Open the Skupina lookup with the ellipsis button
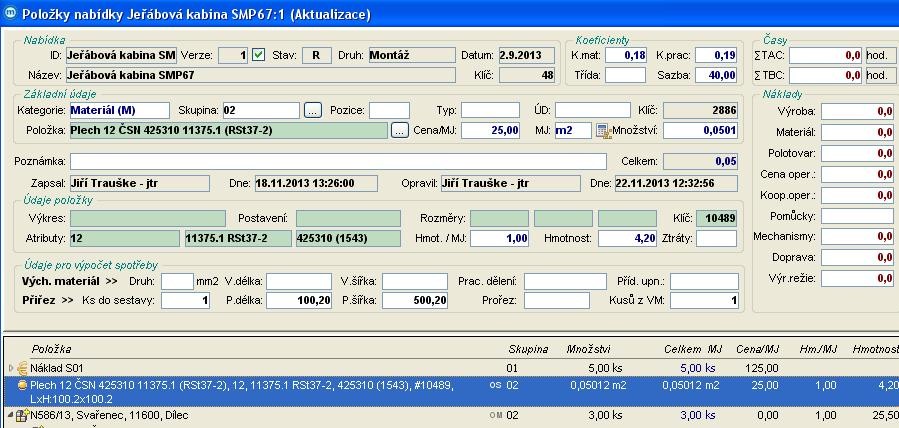Image resolution: width=899 pixels, height=428 pixels. coord(313,110)
